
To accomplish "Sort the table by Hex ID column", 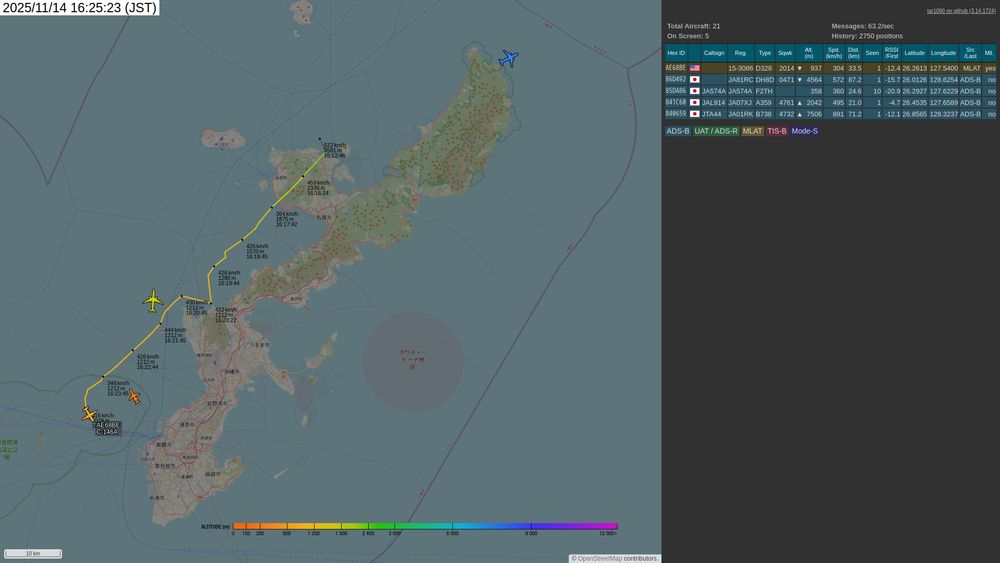I will [x=676, y=53].
